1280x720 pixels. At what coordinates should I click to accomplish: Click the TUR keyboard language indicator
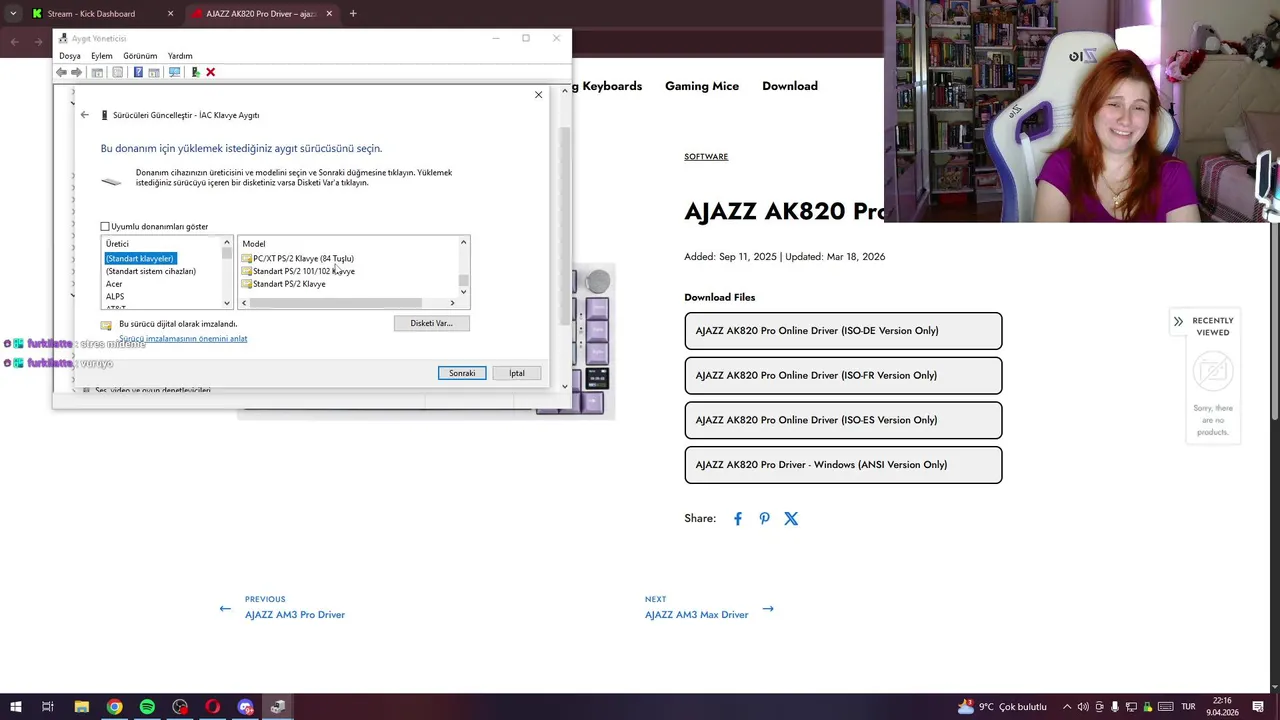pyautogui.click(x=1189, y=707)
